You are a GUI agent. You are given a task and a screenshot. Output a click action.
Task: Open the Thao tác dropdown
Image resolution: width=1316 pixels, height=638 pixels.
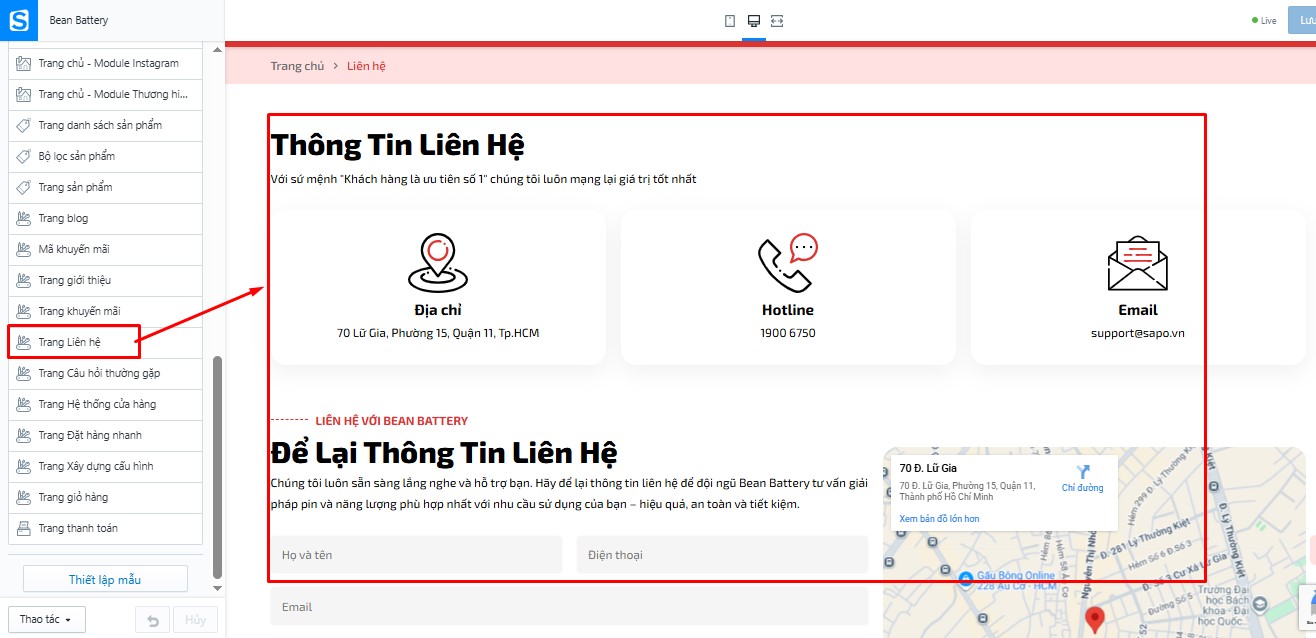tap(45, 620)
